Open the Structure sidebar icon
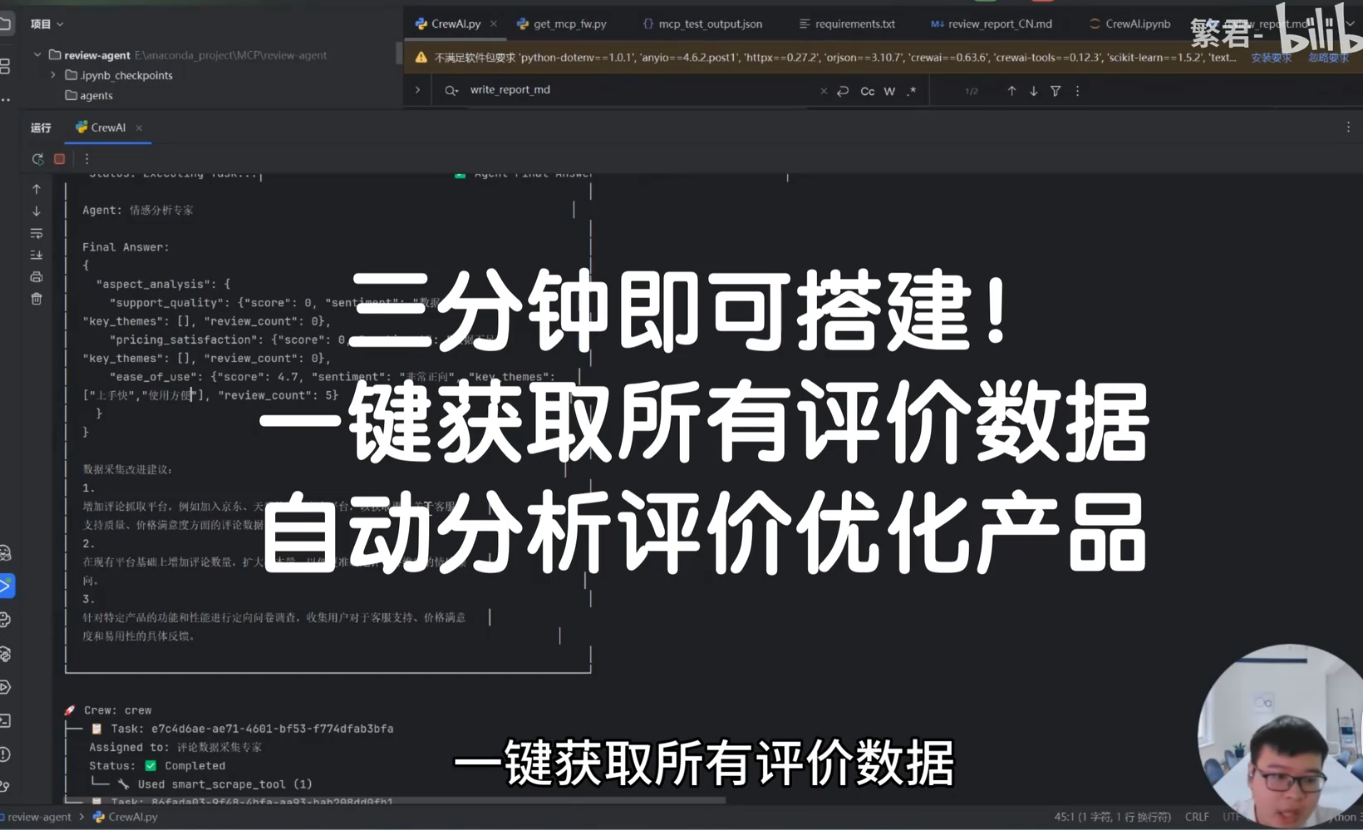This screenshot has width=1363, height=830. point(6,67)
